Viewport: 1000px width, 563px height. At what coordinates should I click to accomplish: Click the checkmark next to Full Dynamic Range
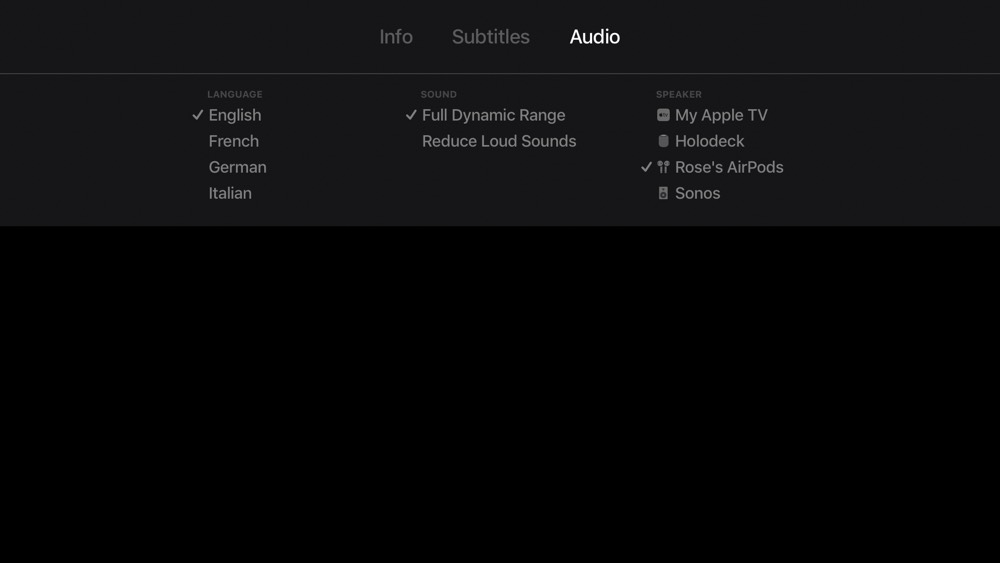click(x=411, y=115)
